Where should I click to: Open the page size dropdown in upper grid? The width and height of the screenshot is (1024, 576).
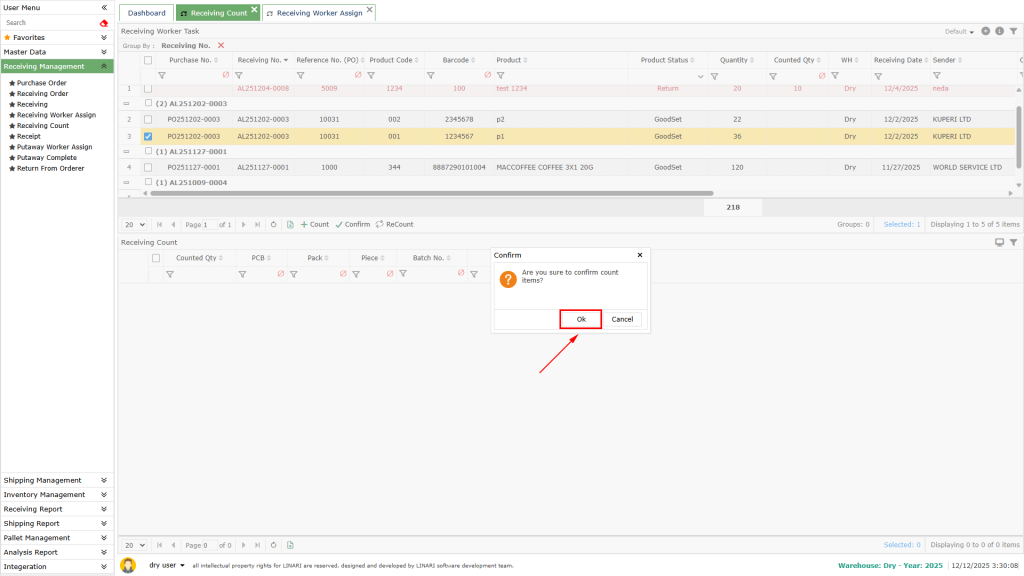pos(134,224)
